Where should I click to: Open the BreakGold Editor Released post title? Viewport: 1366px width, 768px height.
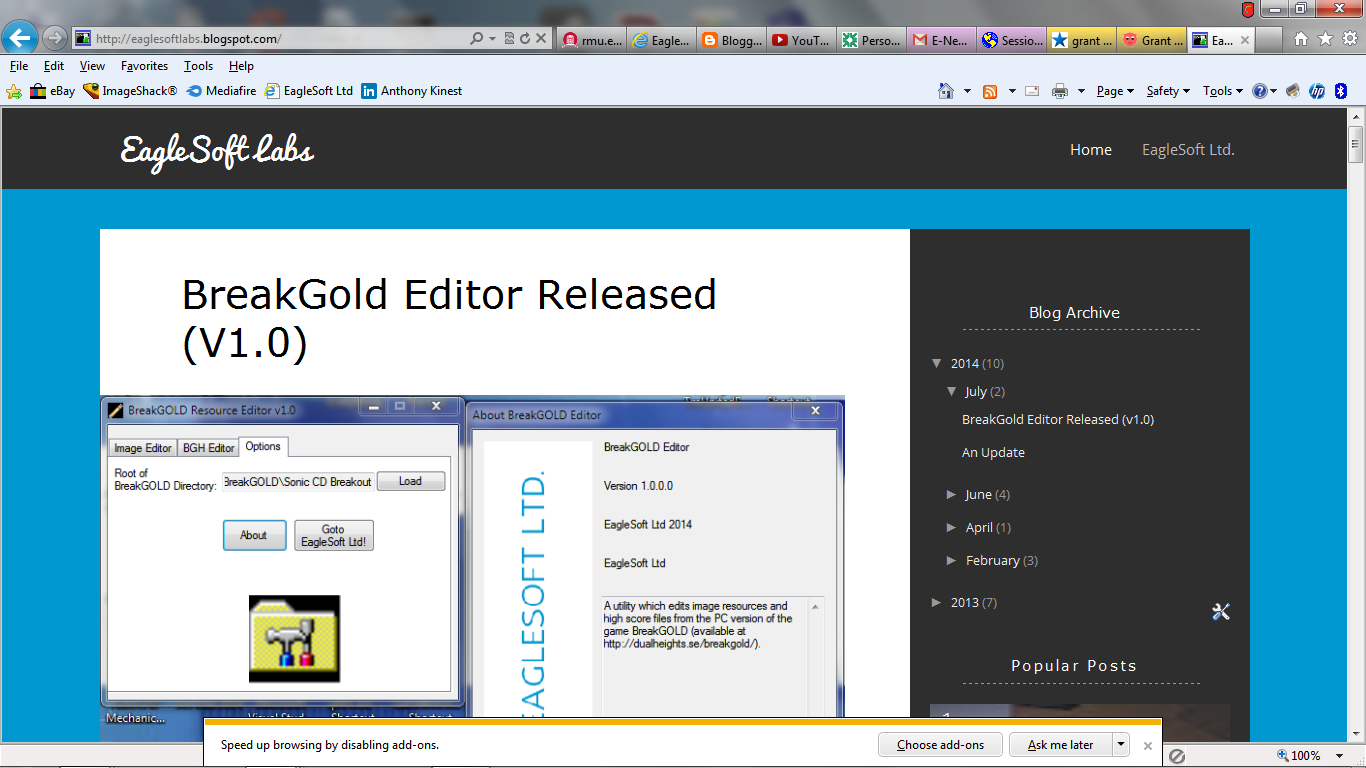[449, 318]
